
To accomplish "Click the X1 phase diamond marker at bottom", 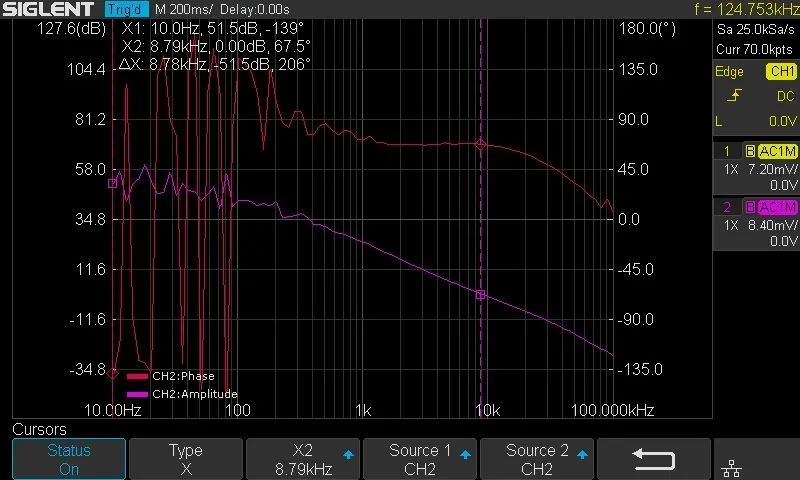I will click(113, 373).
